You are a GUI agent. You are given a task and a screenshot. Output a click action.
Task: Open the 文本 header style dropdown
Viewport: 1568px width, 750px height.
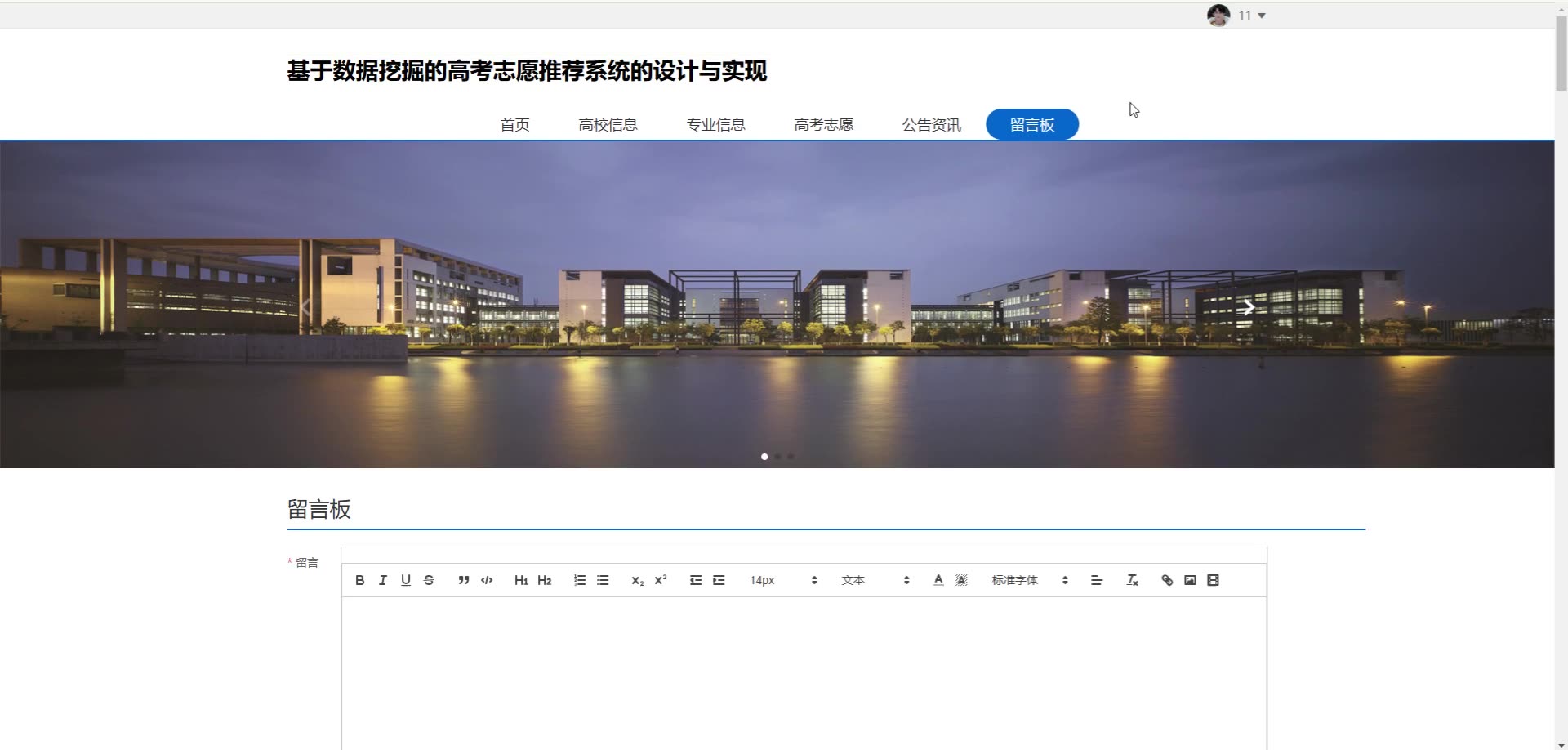click(875, 580)
